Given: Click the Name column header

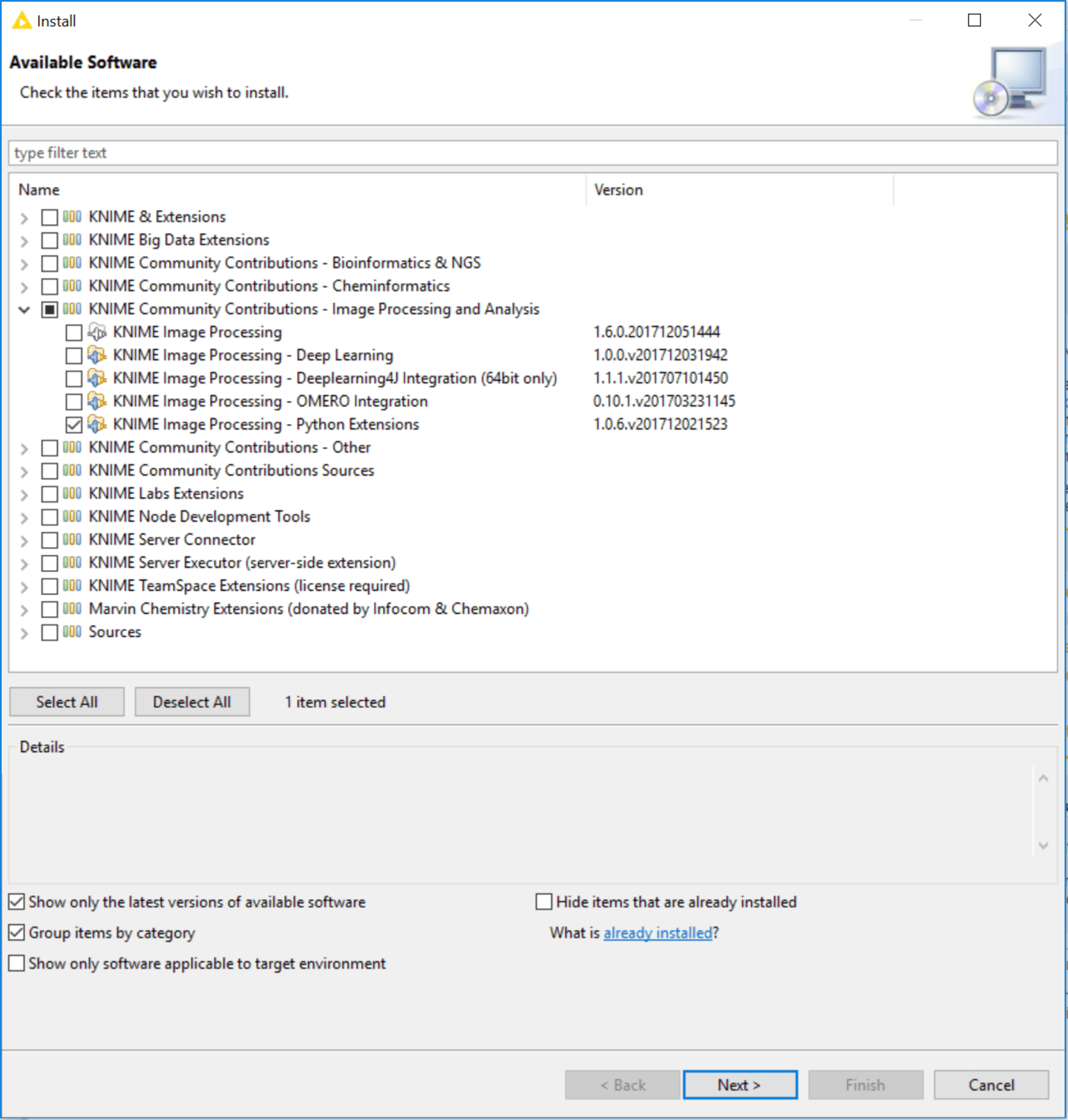Looking at the screenshot, I should coord(298,190).
